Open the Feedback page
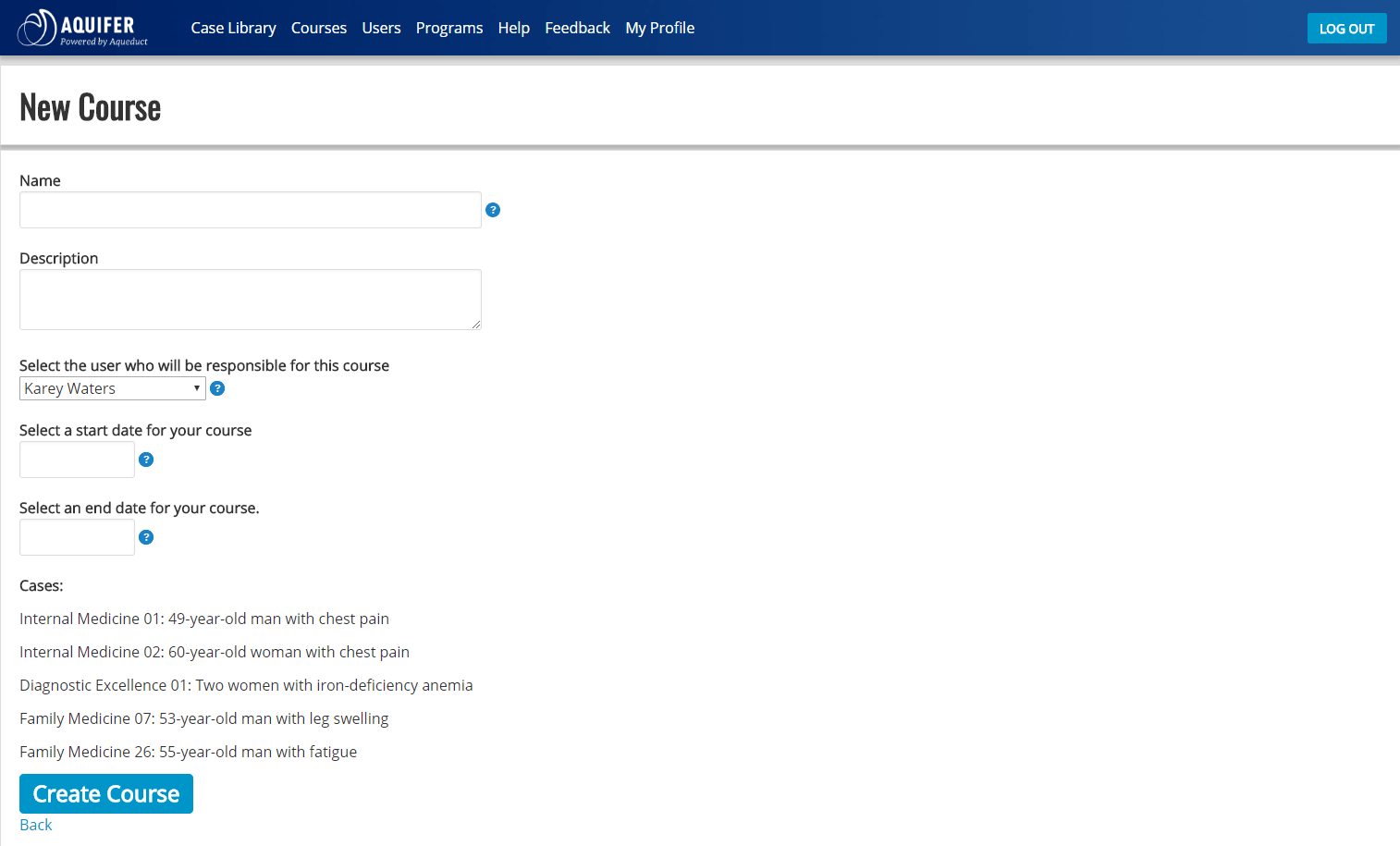 tap(577, 28)
